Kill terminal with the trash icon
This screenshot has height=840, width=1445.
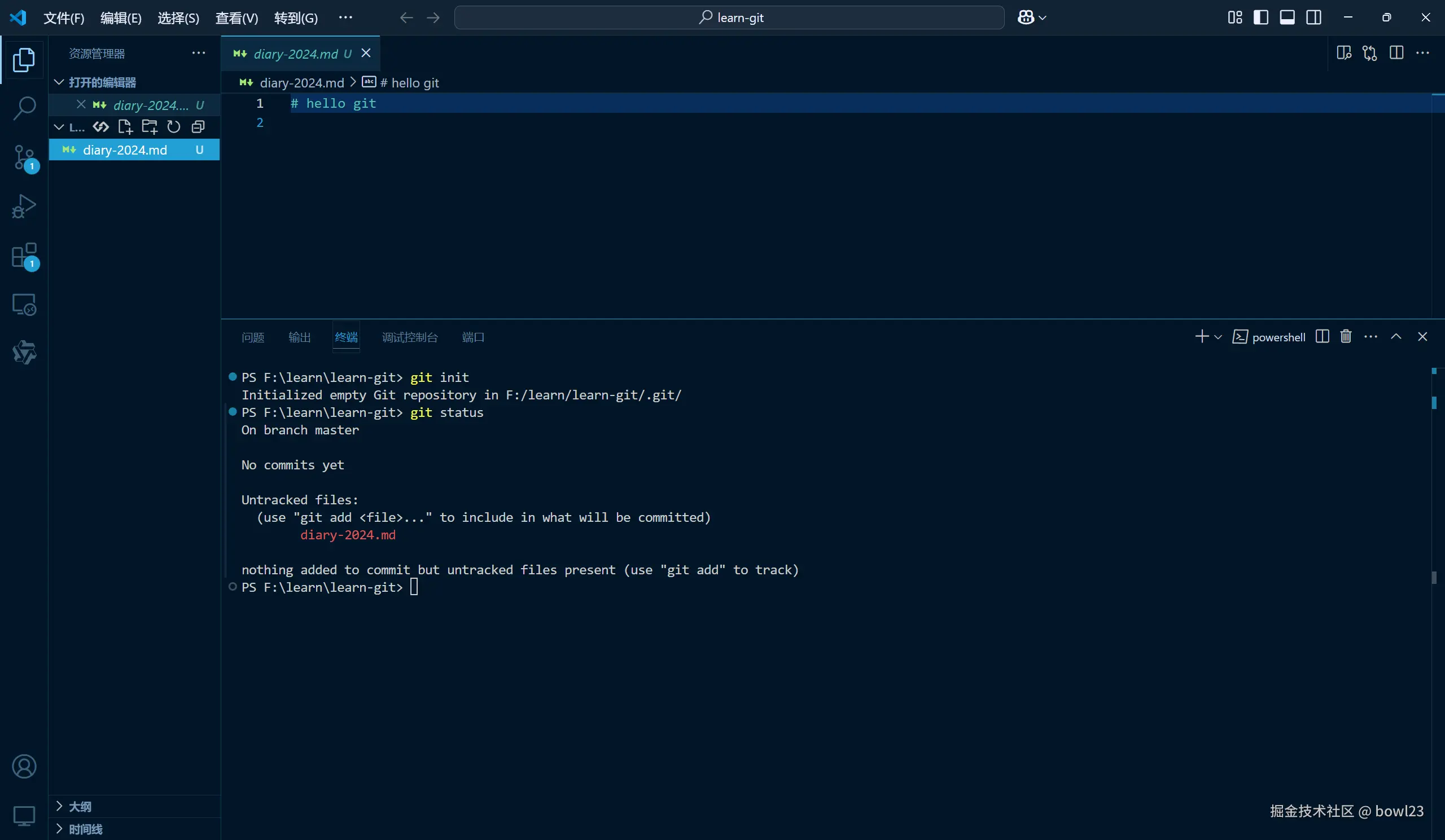point(1346,336)
